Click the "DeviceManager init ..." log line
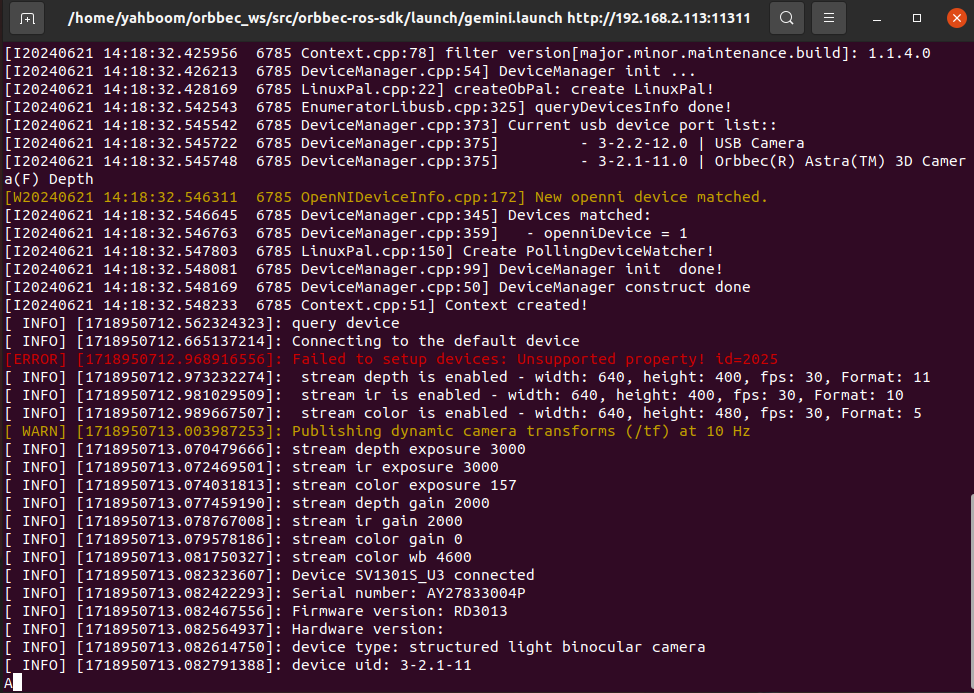Screen dimensions: 974x693 click(350, 71)
